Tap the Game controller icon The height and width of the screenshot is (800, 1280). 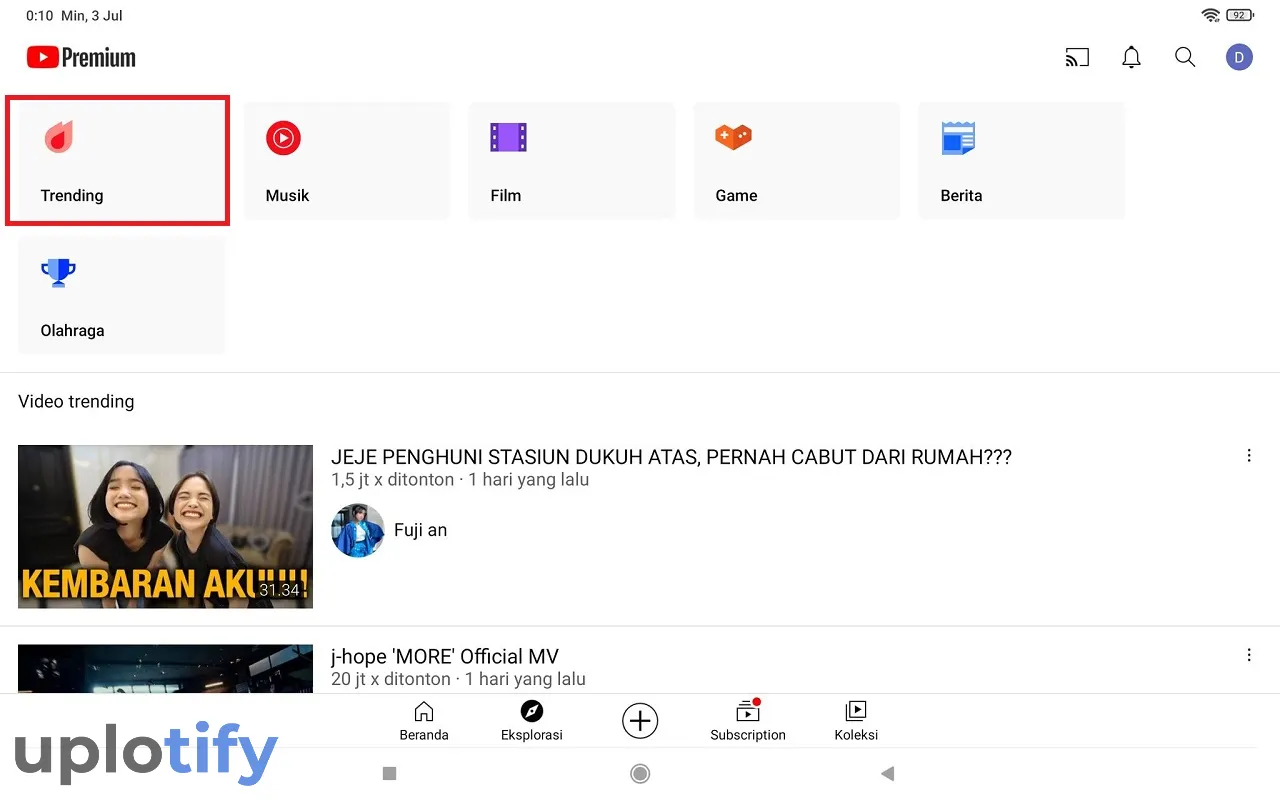733,136
